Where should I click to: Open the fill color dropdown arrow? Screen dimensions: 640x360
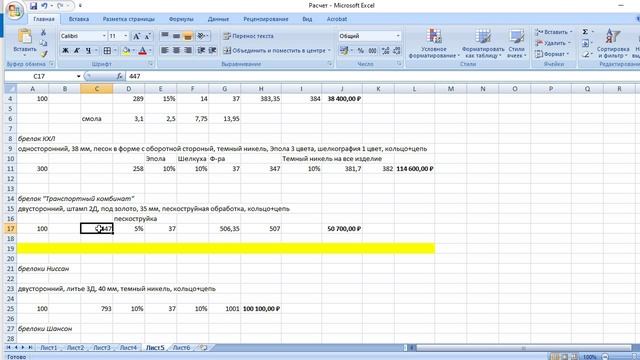(x=133, y=51)
